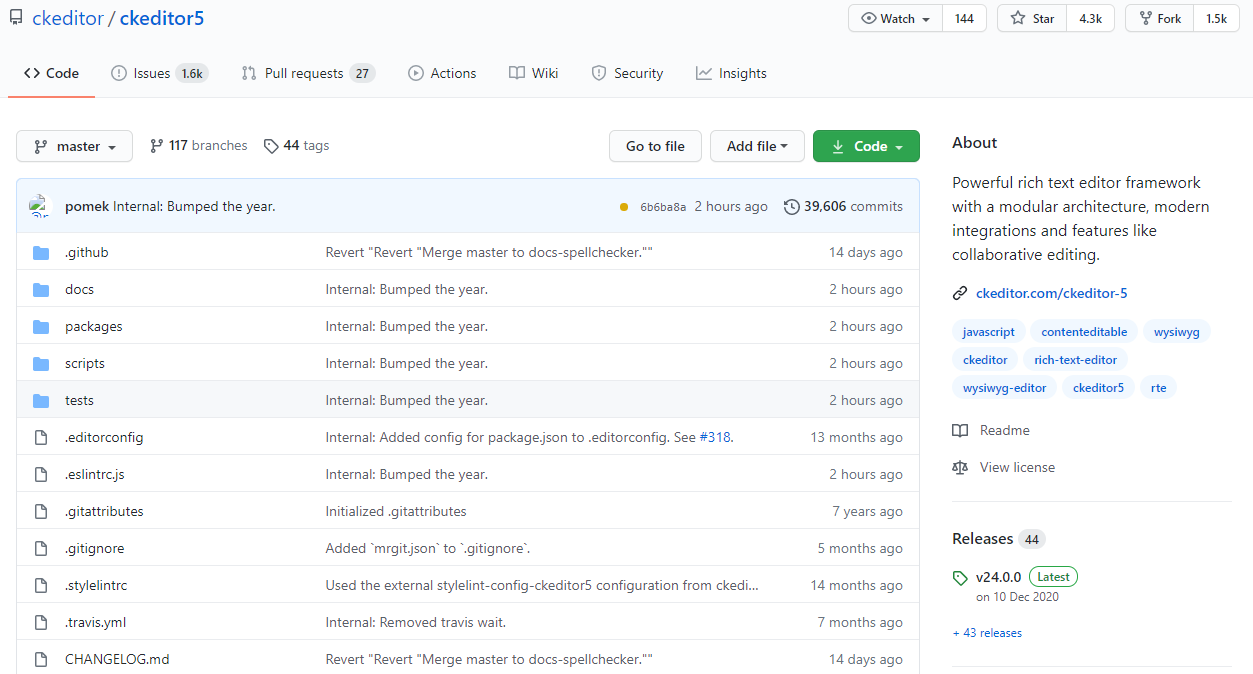Open the master branch selector
The height and width of the screenshot is (674, 1253).
[74, 146]
